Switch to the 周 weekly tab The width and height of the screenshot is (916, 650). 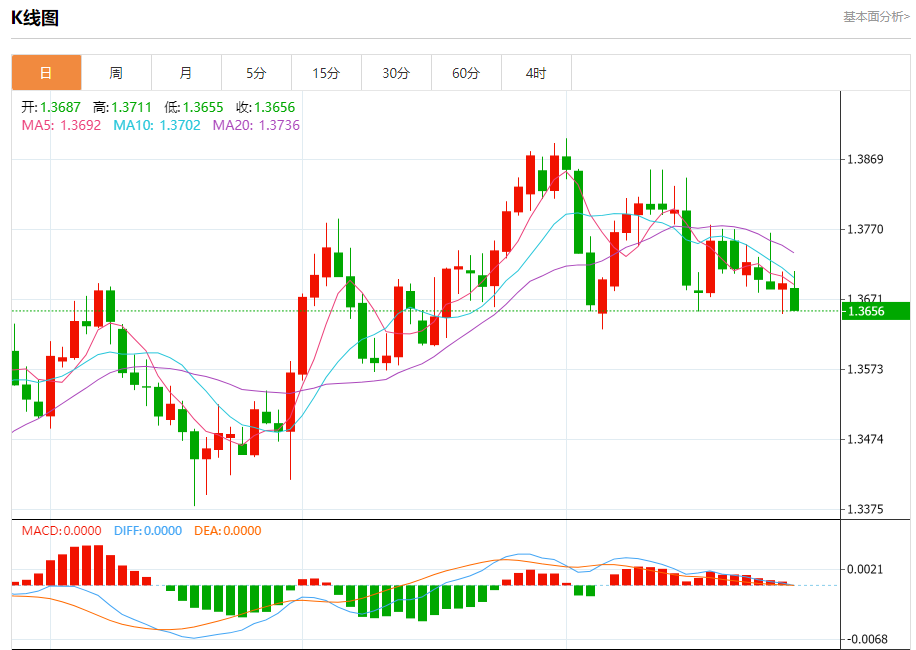point(116,73)
